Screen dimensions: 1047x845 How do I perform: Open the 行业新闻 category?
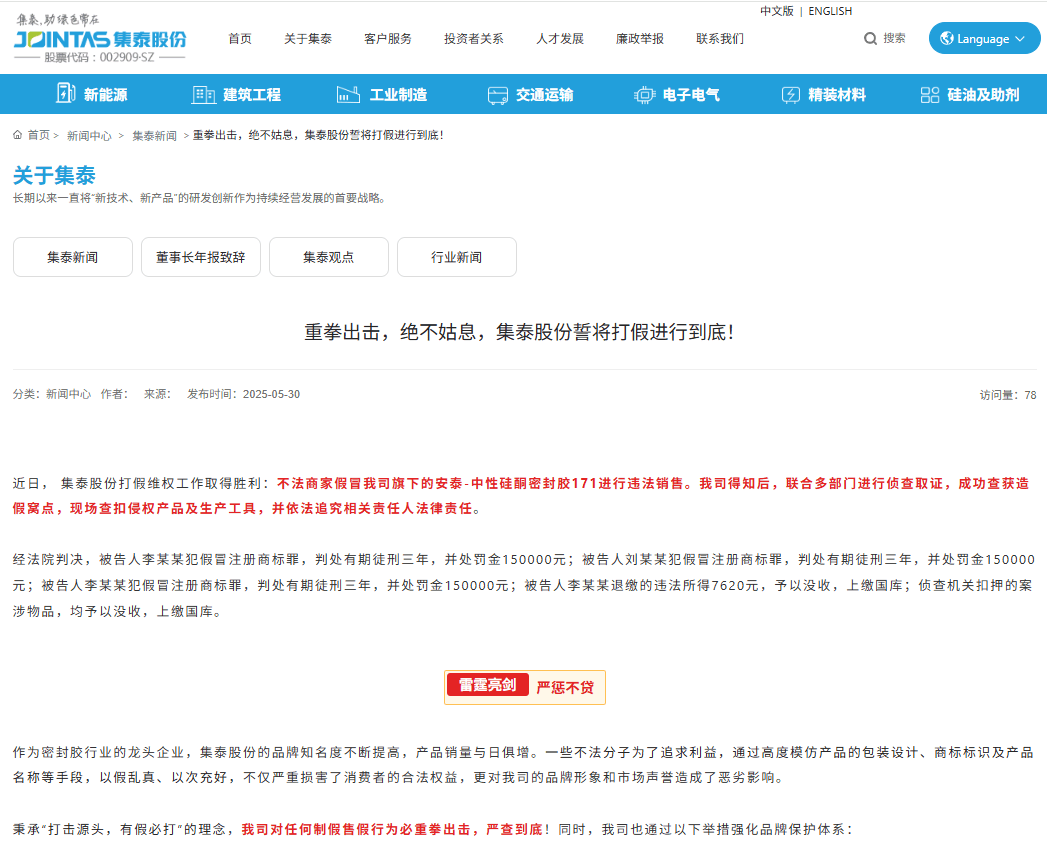coord(457,257)
